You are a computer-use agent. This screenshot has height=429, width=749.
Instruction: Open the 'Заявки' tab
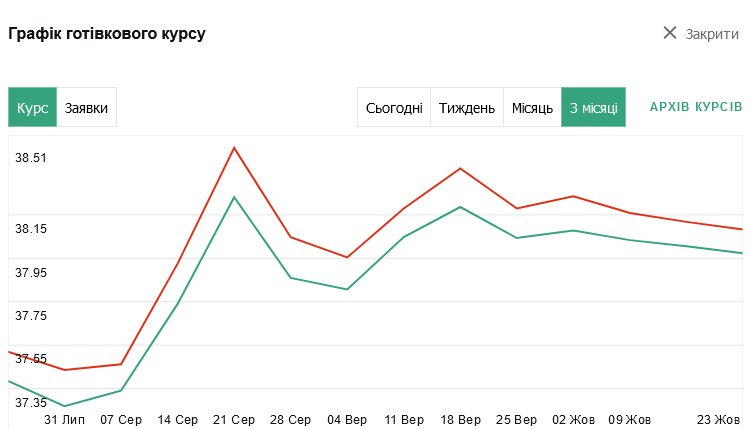click(86, 108)
